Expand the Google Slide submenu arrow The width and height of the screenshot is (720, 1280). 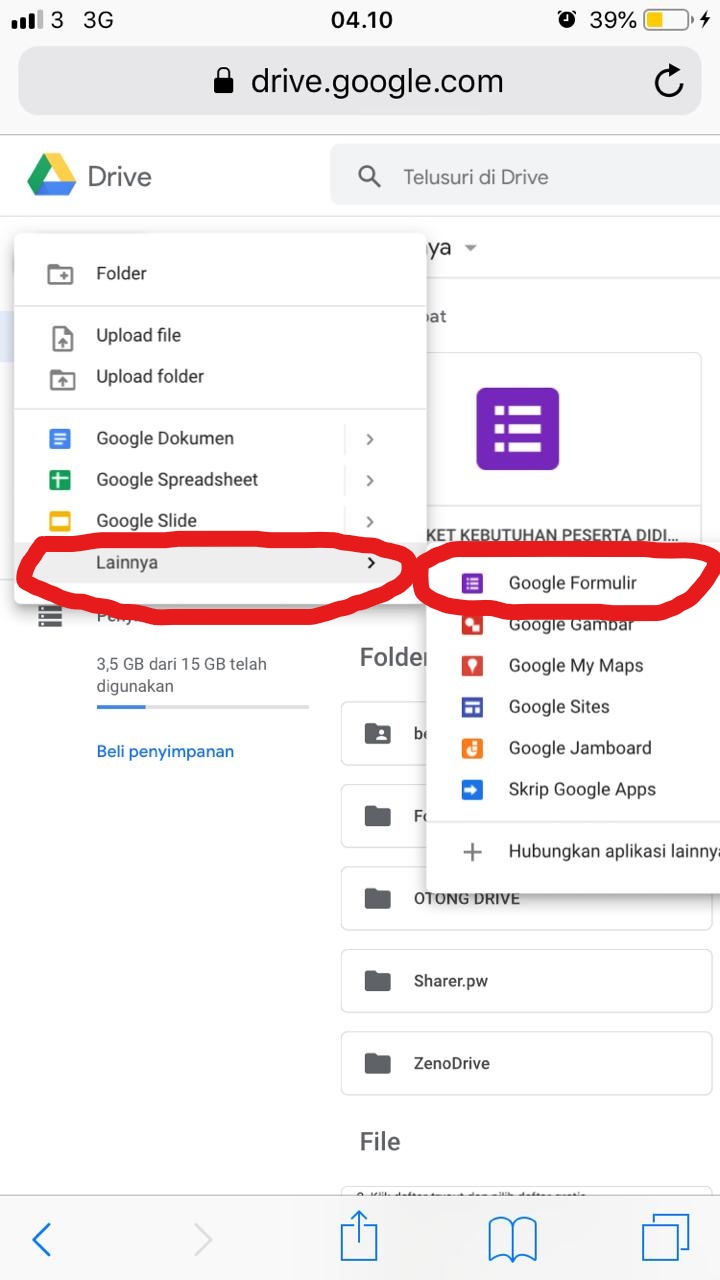pos(370,522)
